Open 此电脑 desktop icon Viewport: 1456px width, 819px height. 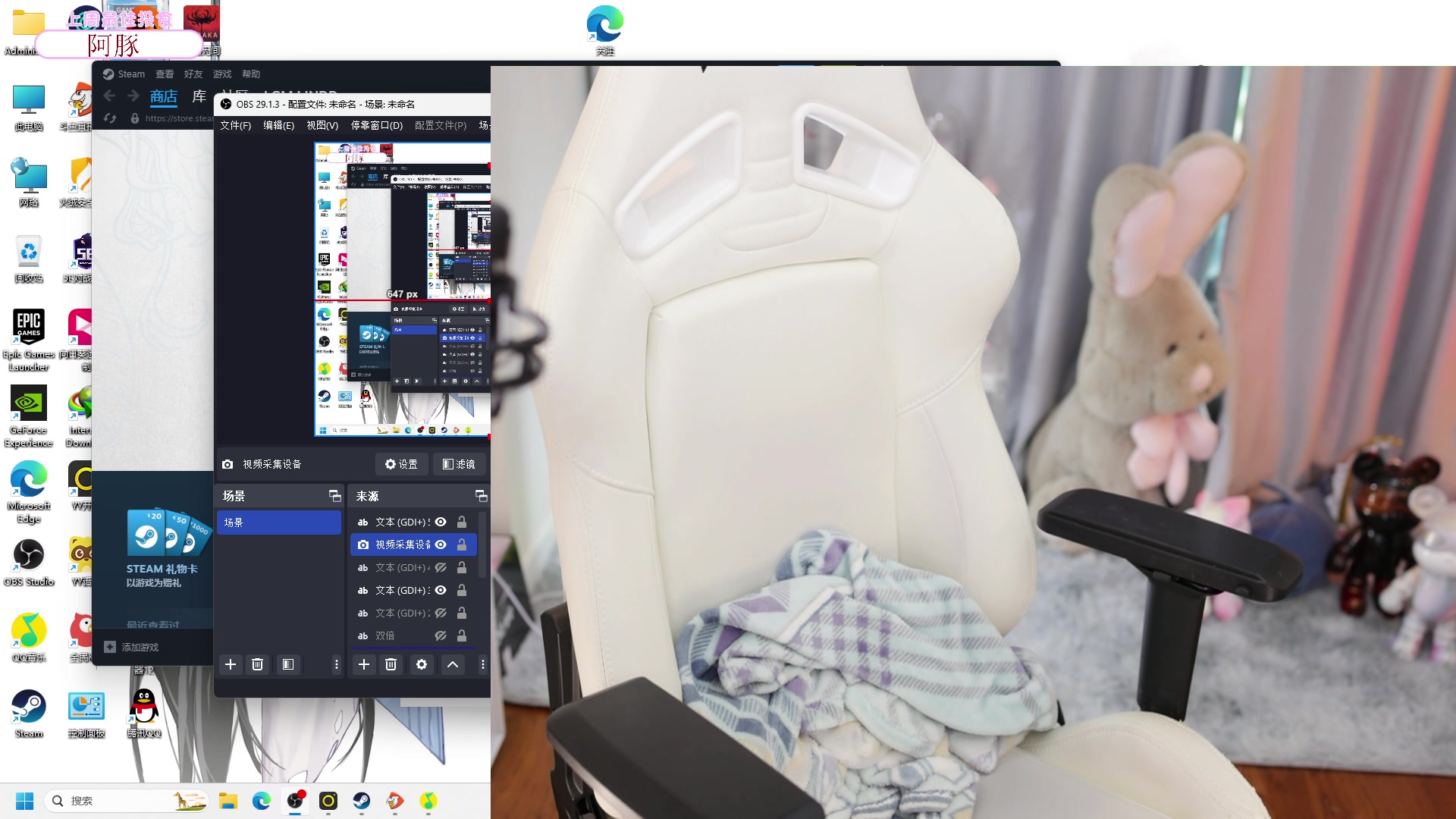(29, 107)
